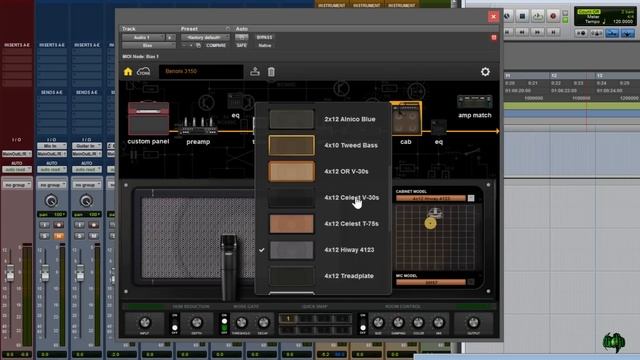
Task: Select the cab module in signal chain
Action: tap(406, 118)
